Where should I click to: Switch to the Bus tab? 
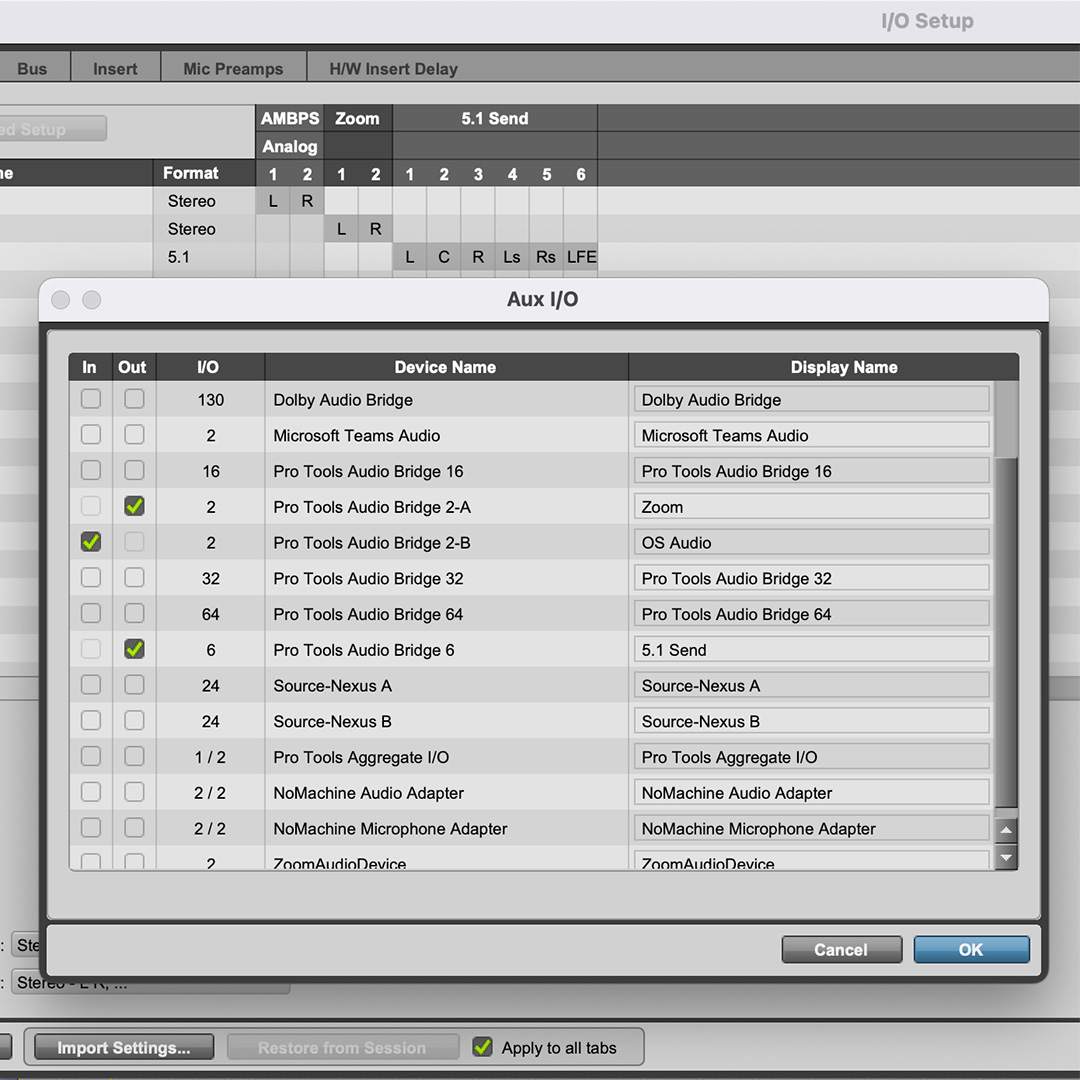[32, 68]
